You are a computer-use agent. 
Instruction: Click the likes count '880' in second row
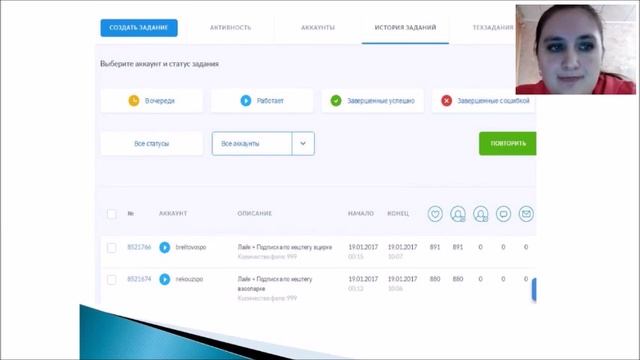[x=435, y=279]
